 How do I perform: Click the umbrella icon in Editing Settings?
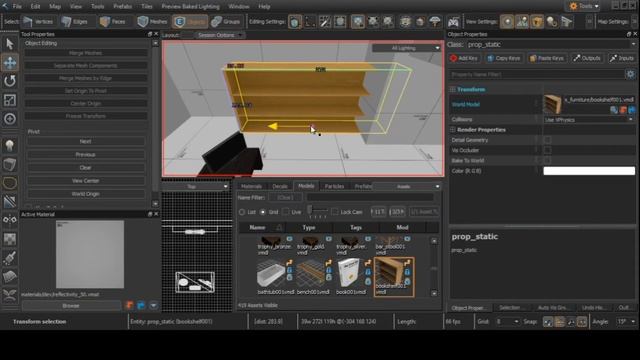[x=435, y=22]
